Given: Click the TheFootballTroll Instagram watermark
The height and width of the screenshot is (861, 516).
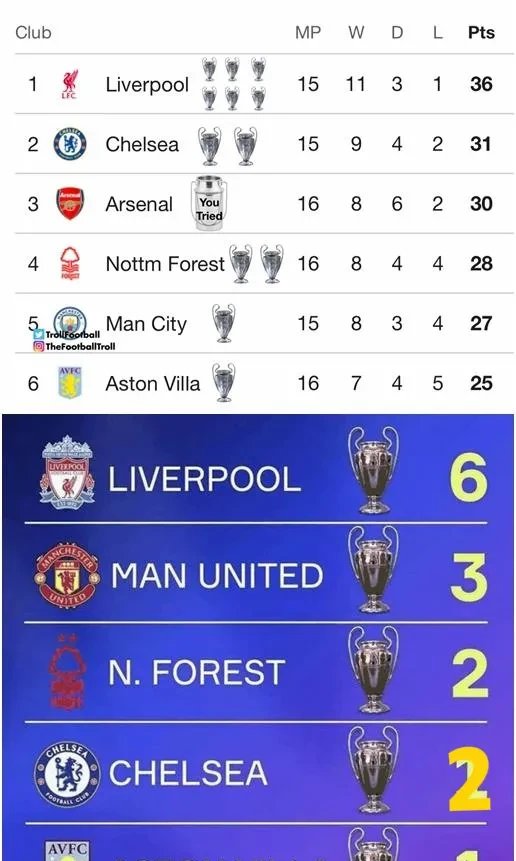Looking at the screenshot, I should pos(75,346).
